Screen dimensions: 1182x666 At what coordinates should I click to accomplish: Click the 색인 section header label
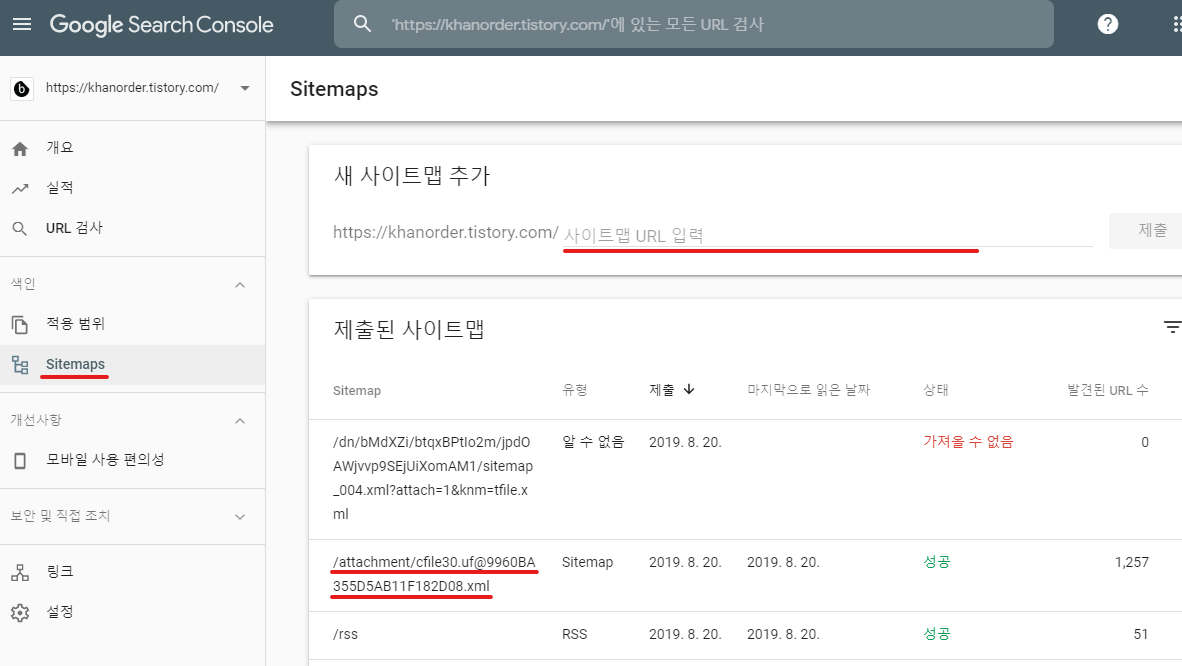23,284
